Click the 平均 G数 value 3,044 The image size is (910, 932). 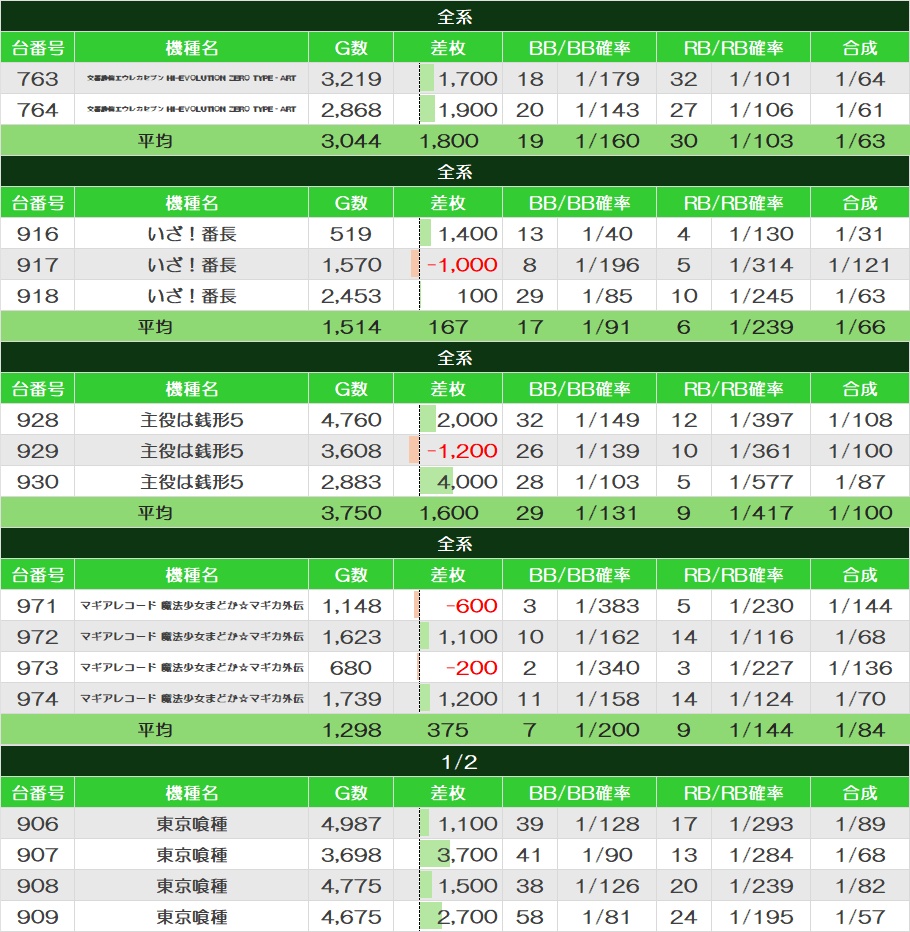[x=351, y=141]
